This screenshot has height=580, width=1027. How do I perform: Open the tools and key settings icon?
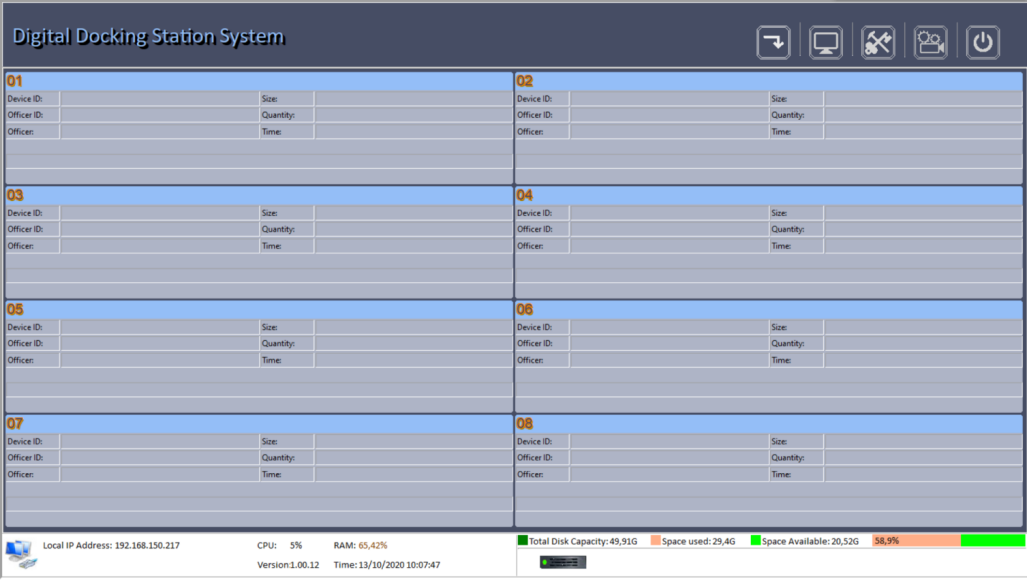[x=877, y=42]
